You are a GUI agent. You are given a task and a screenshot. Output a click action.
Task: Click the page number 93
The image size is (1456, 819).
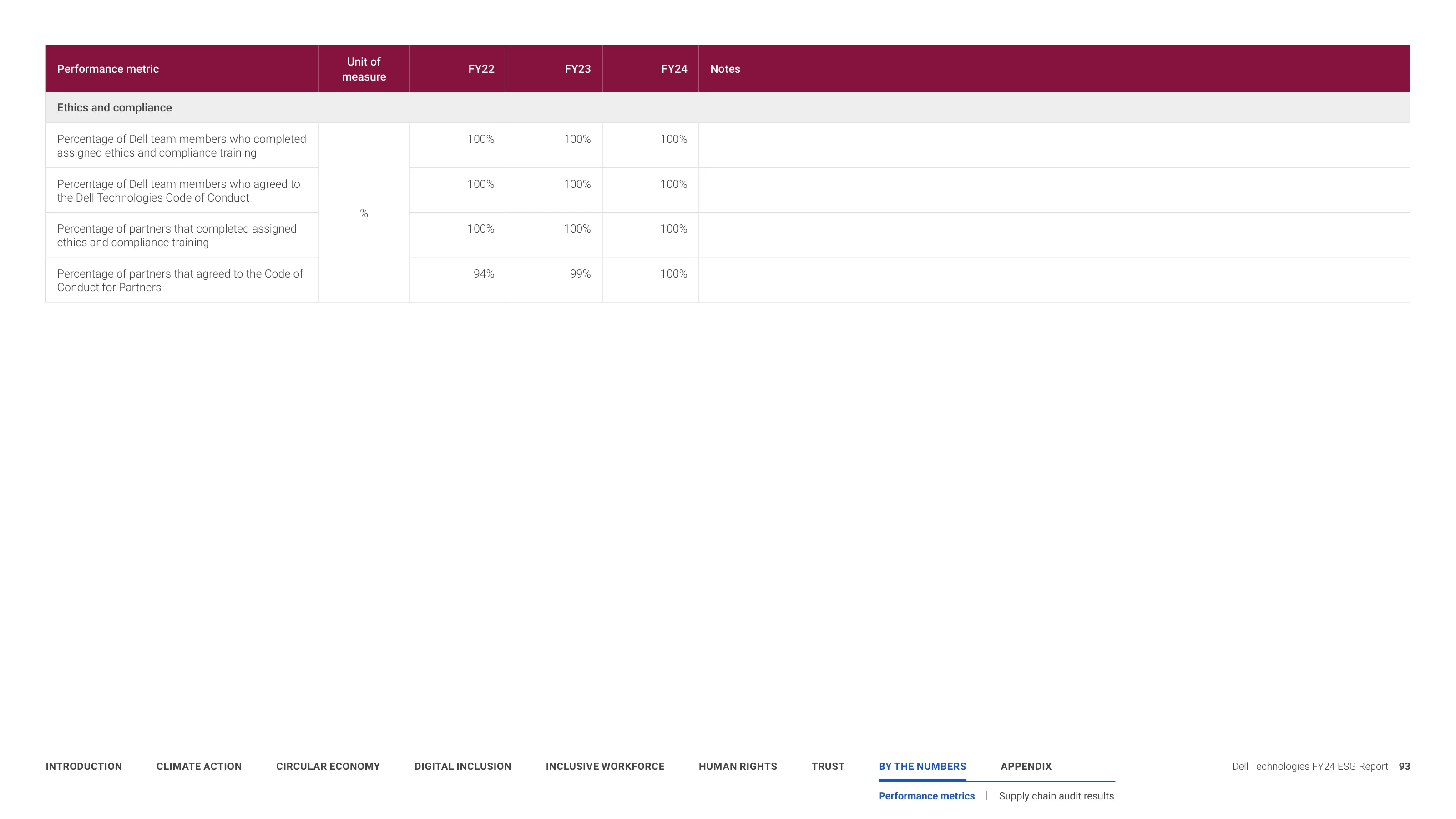(x=1404, y=766)
